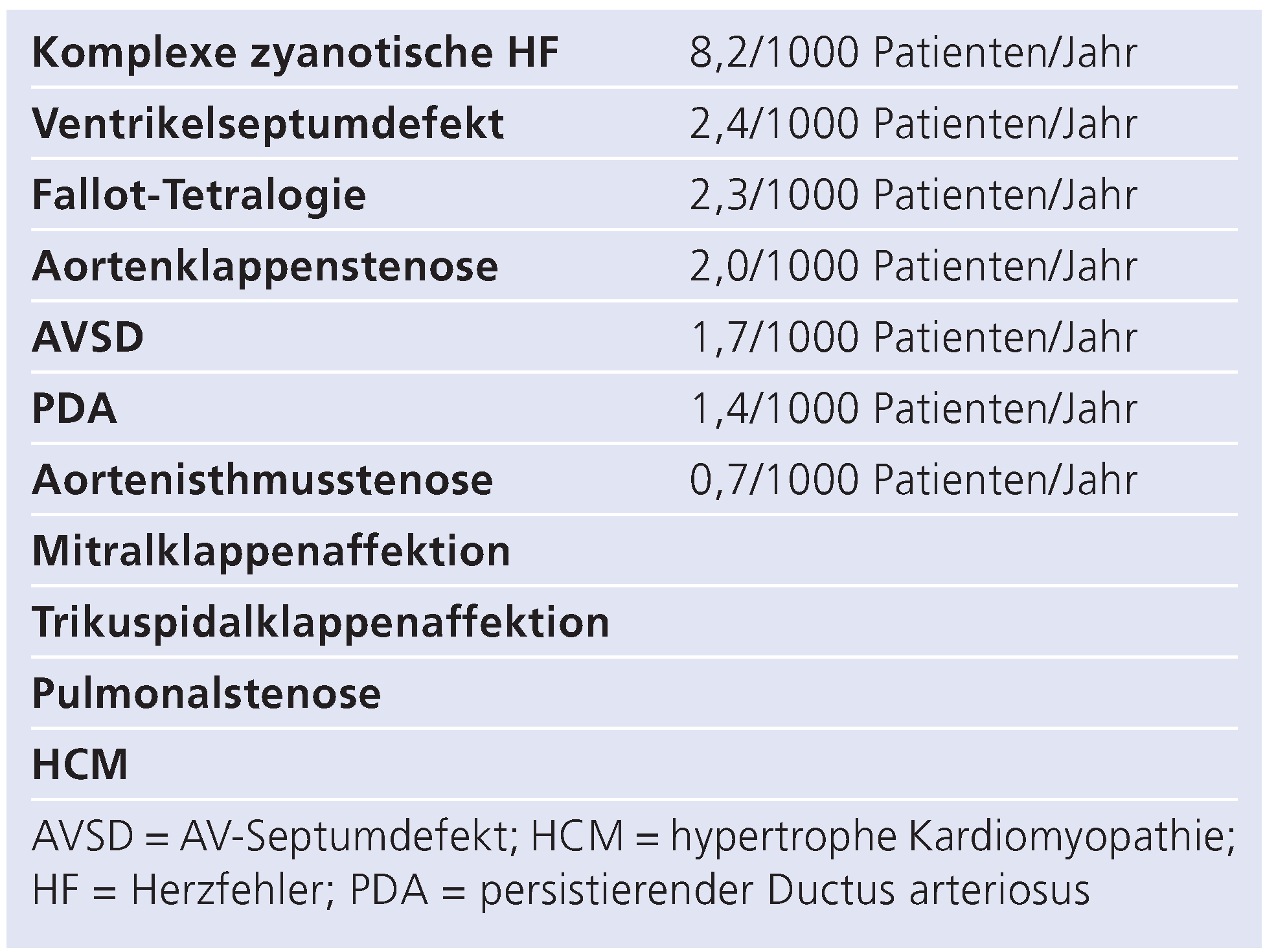The image size is (1265, 952).
Task: Select the 0,7/1000 Patienten/Jahr value
Action: coord(913,480)
